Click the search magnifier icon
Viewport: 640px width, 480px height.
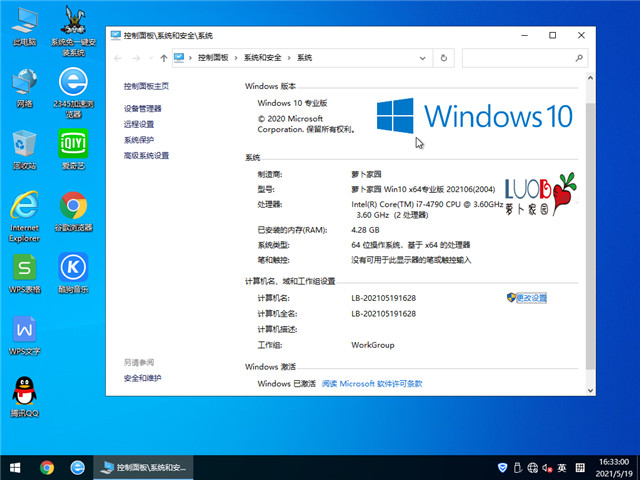coord(579,58)
